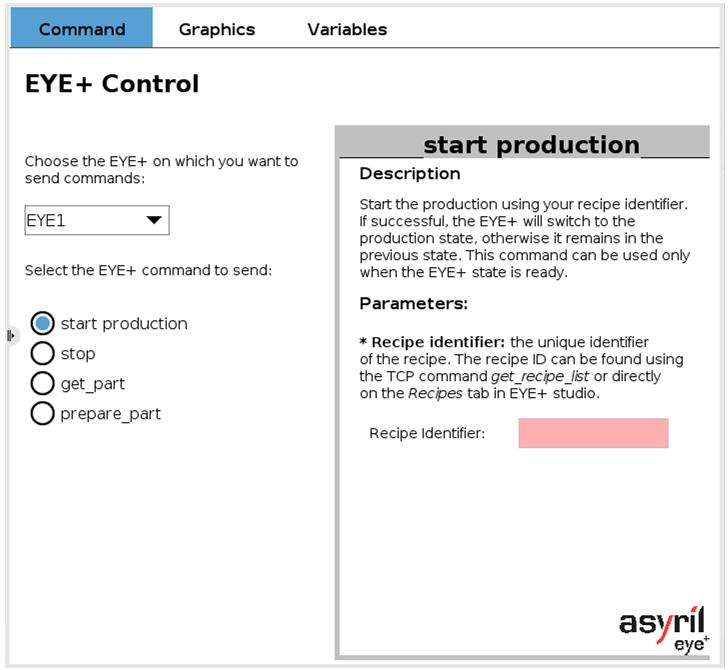Click the Description heading in the panel
The image size is (728, 670).
coord(410,173)
